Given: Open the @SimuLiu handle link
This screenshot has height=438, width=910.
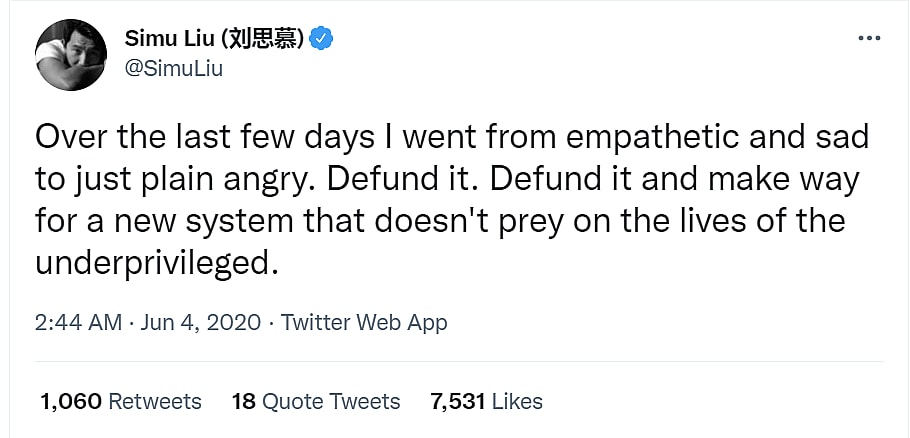Looking at the screenshot, I should click(x=172, y=68).
